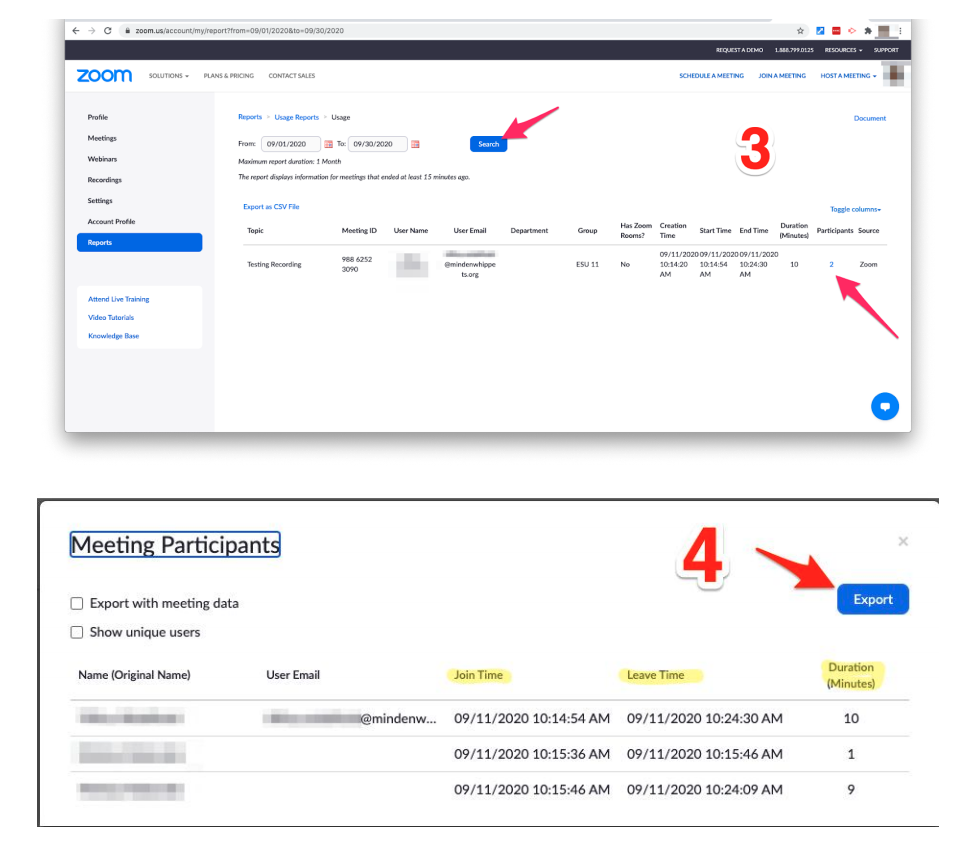Image resolution: width=973 pixels, height=861 pixels.
Task: Close the Meeting Participants dialog
Action: click(x=903, y=542)
